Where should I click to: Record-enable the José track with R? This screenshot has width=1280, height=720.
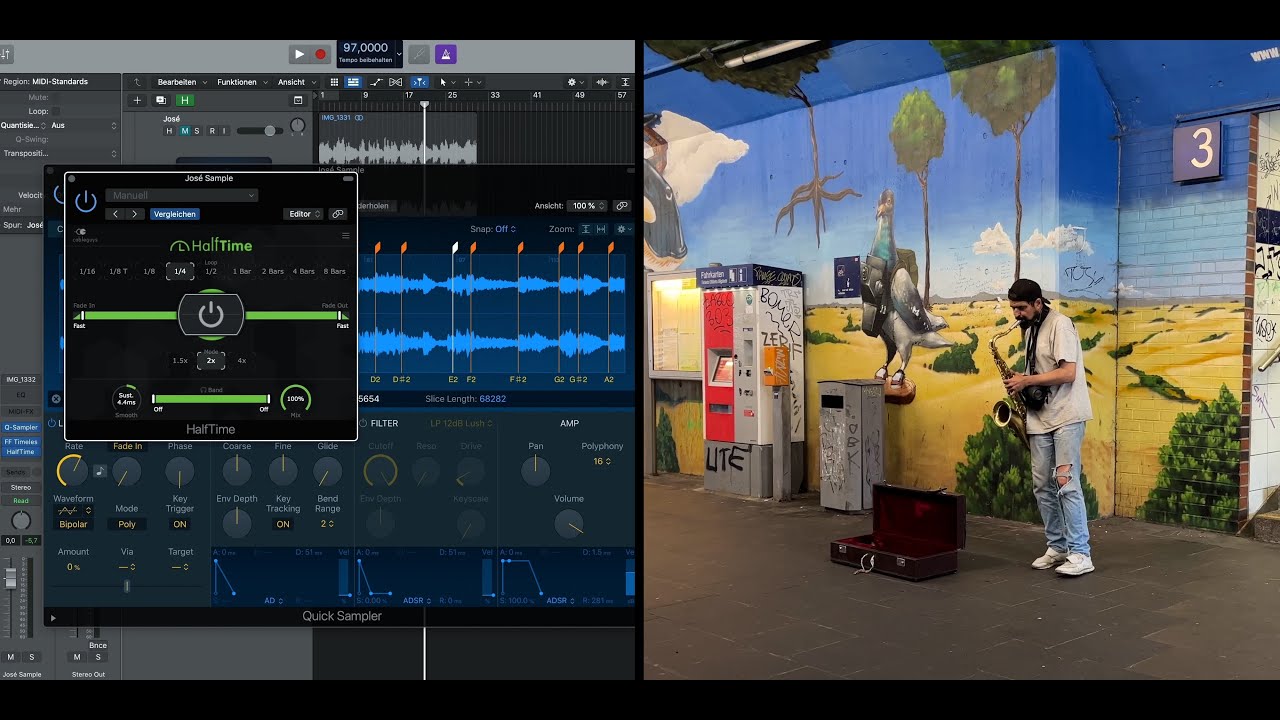pyautogui.click(x=211, y=131)
